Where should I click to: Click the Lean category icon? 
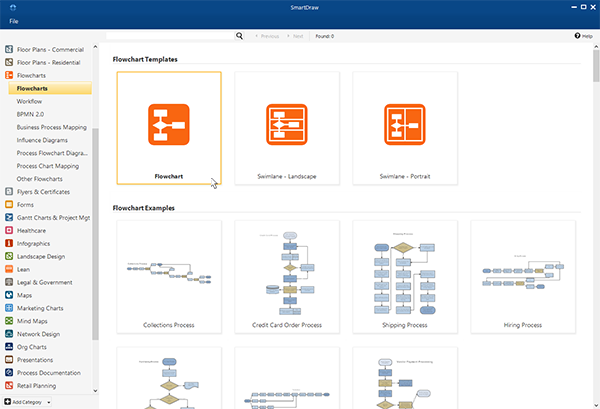9,269
